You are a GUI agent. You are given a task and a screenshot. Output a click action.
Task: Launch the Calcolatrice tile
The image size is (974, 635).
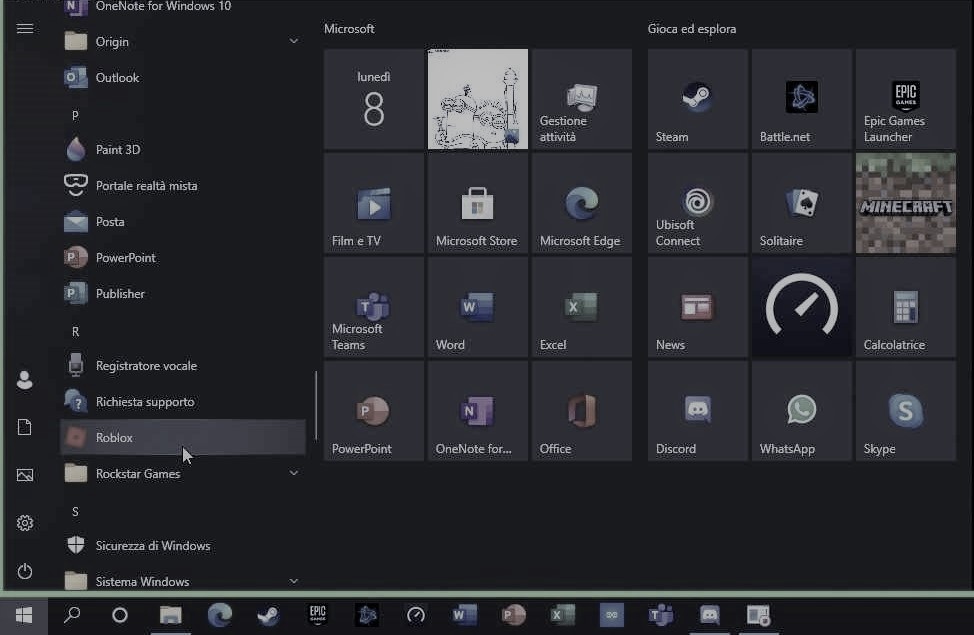pyautogui.click(x=906, y=307)
